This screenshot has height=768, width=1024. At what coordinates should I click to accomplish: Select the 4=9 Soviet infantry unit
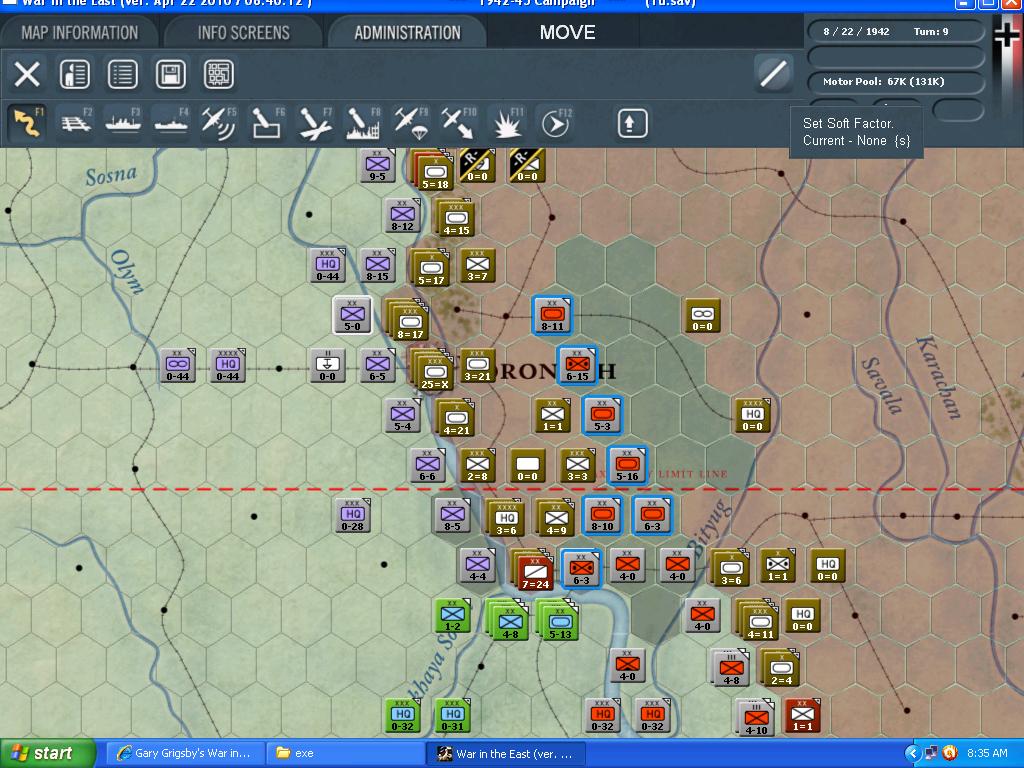556,519
